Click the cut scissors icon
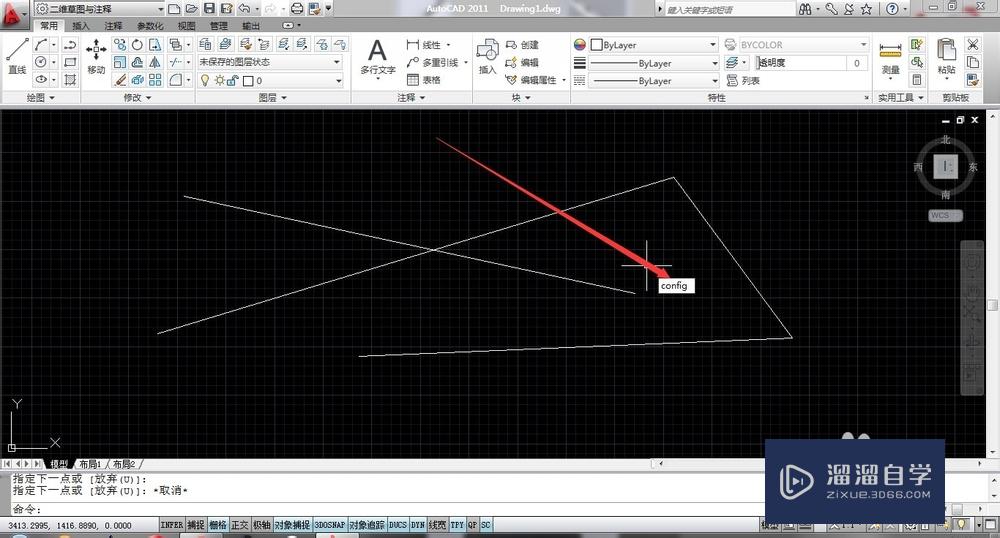1000x538 pixels. point(973,45)
